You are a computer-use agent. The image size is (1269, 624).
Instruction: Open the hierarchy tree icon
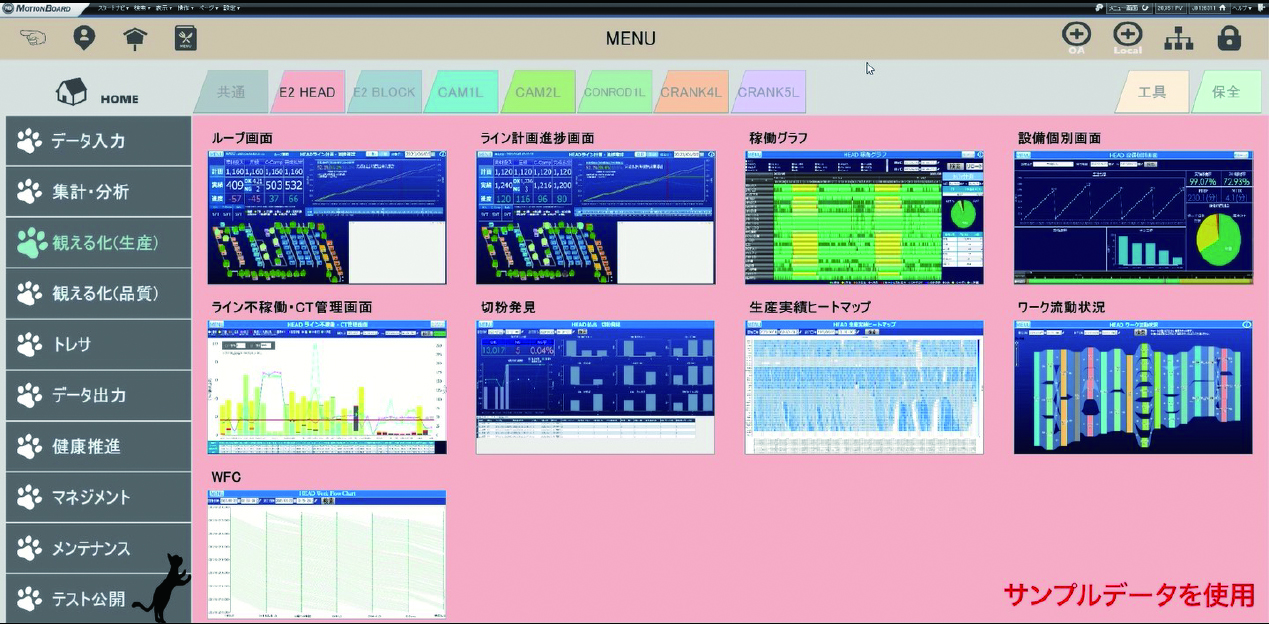[1179, 39]
